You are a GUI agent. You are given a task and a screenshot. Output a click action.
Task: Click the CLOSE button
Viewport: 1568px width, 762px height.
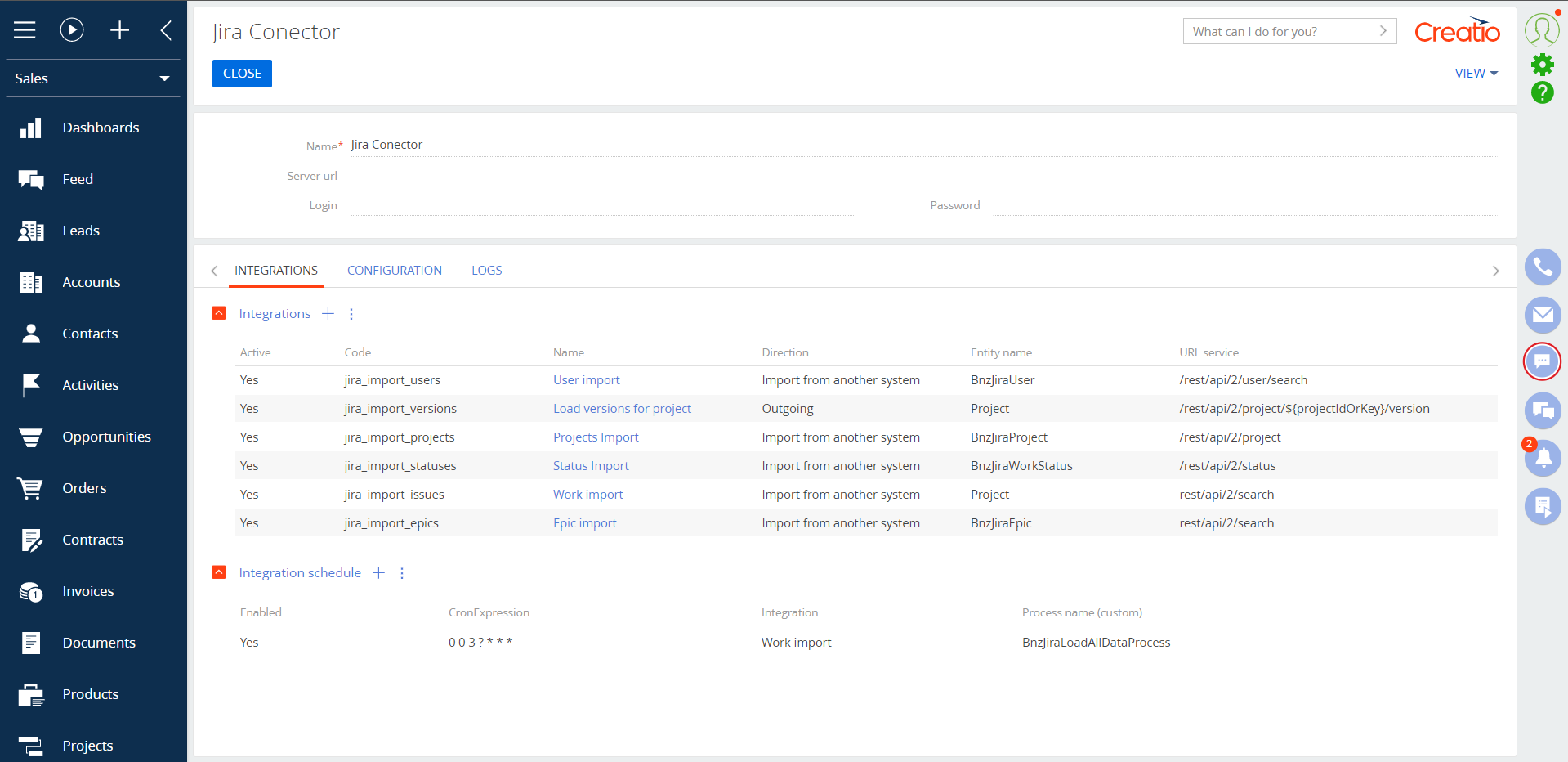click(x=242, y=74)
